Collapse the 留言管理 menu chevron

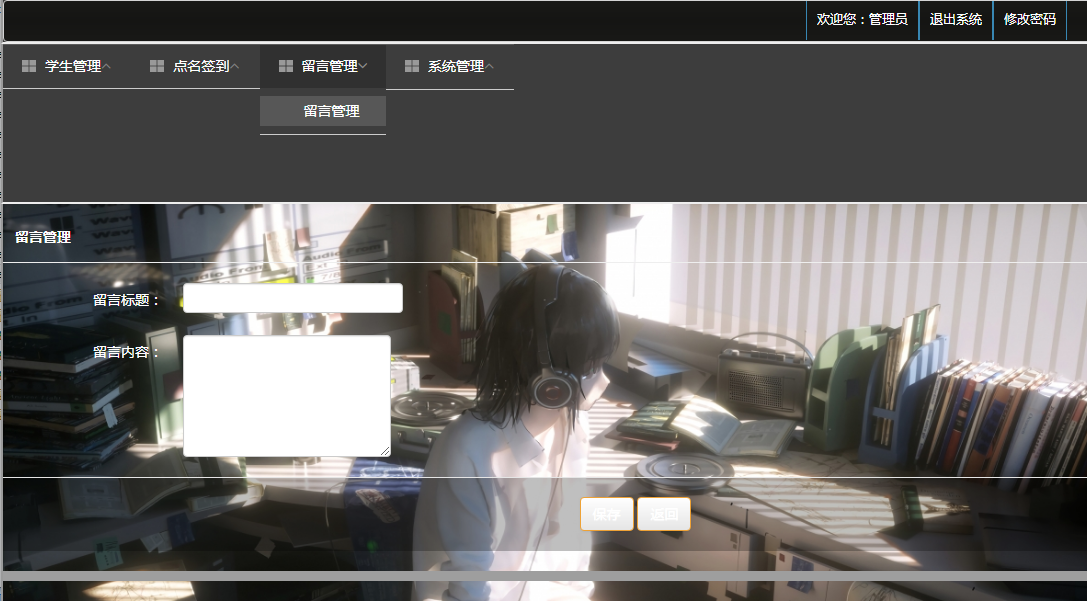pos(363,67)
